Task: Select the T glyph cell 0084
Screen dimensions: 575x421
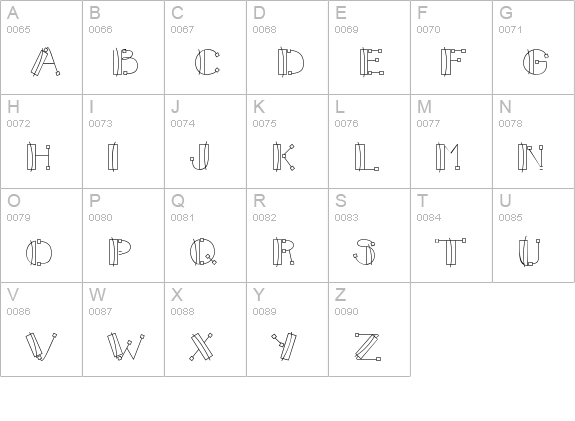Action: coord(451,235)
